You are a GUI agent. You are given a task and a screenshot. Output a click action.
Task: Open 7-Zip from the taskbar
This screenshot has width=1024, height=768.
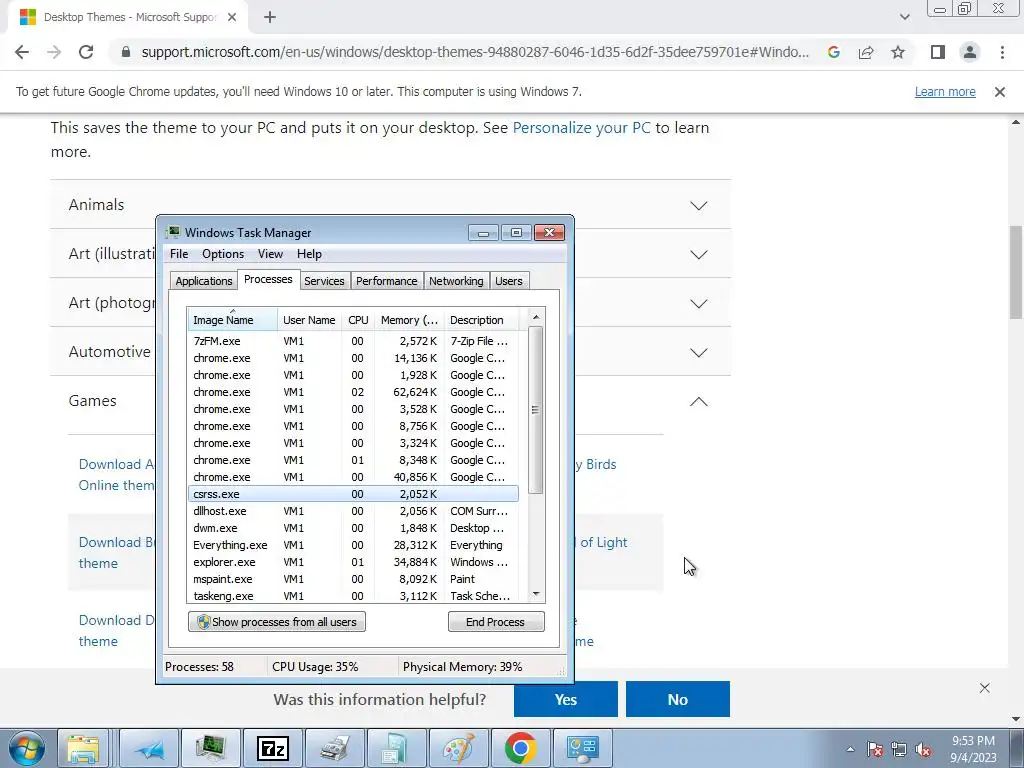[x=273, y=748]
